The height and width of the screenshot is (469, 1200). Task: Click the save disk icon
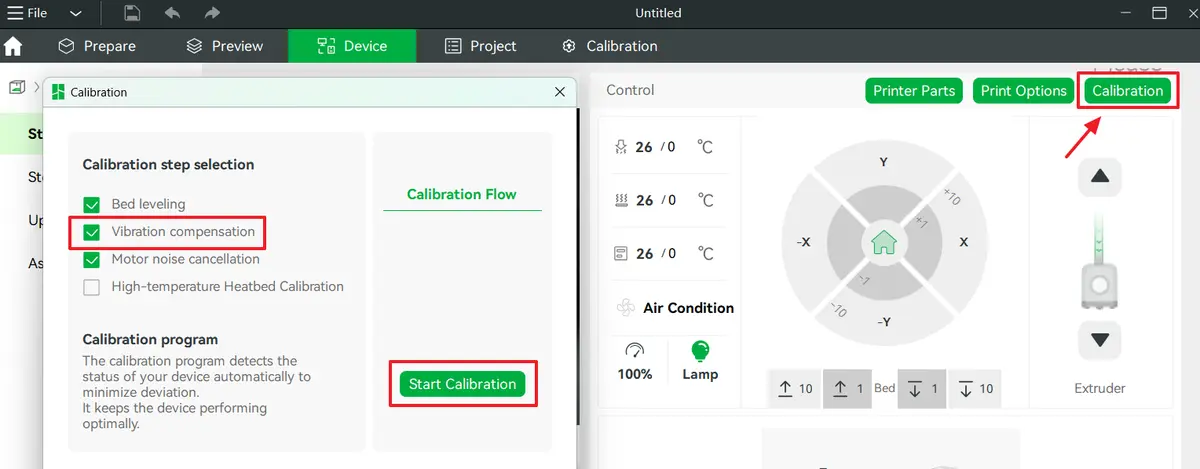point(133,13)
